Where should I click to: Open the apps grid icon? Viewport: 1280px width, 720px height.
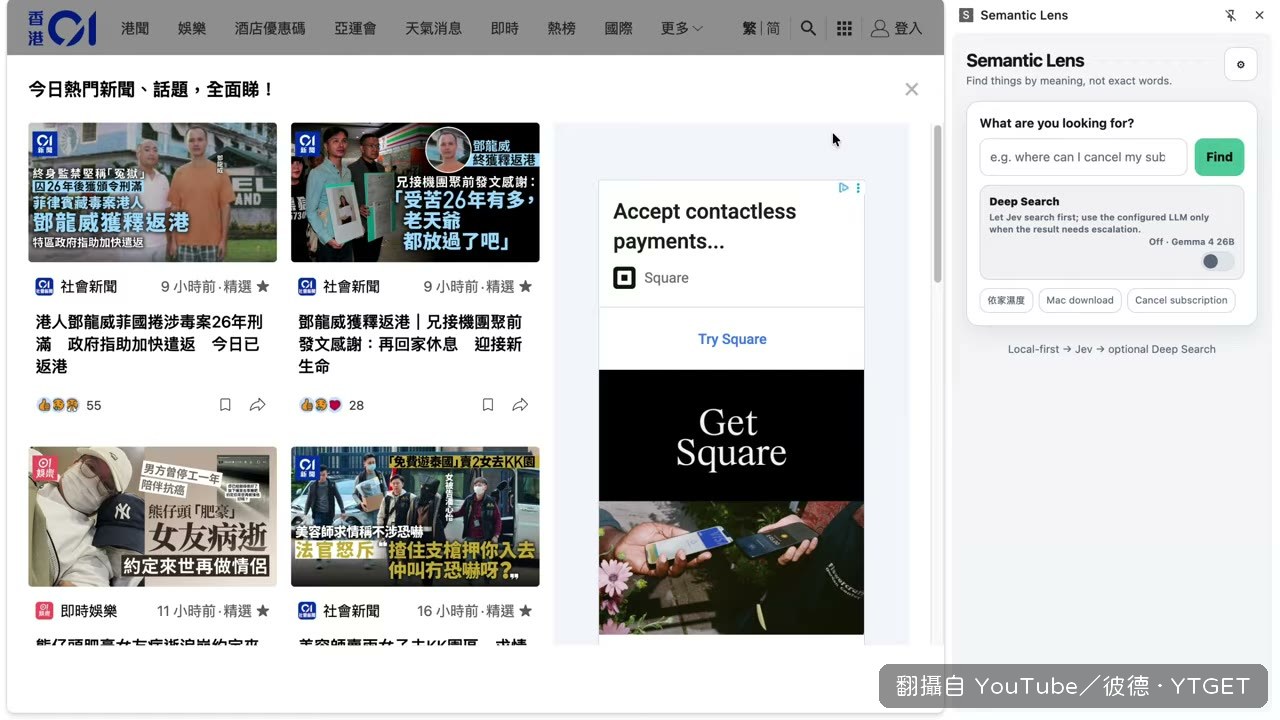pyautogui.click(x=844, y=28)
